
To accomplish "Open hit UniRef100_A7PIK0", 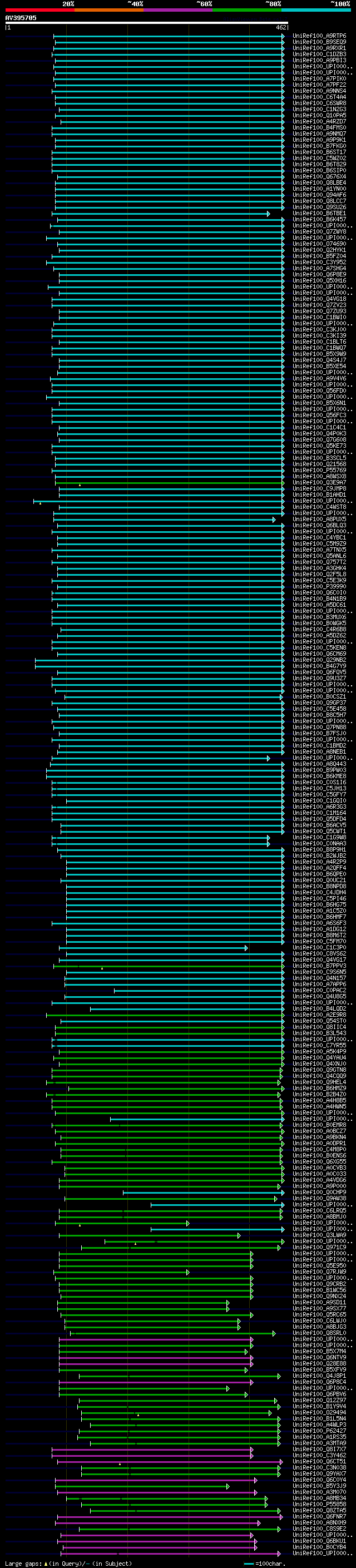I will (x=319, y=78).
